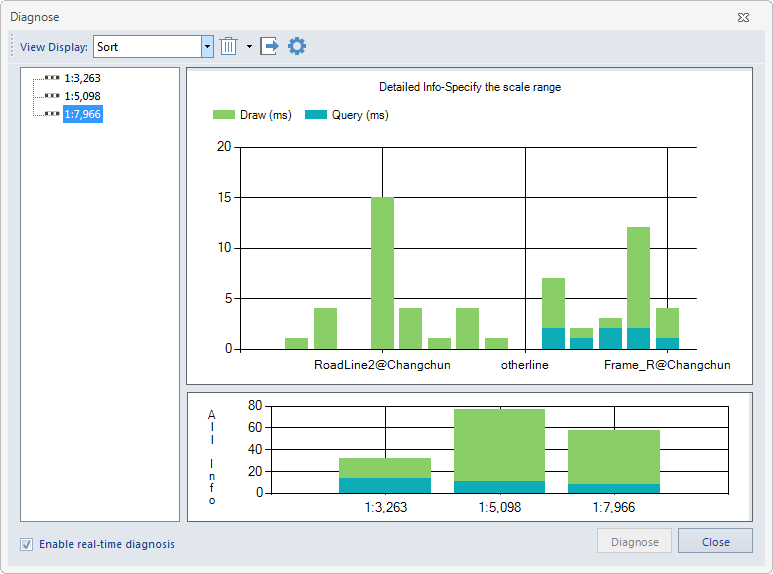Expand the delete options dropdown arrow
This screenshot has height=574, width=773.
point(249,47)
